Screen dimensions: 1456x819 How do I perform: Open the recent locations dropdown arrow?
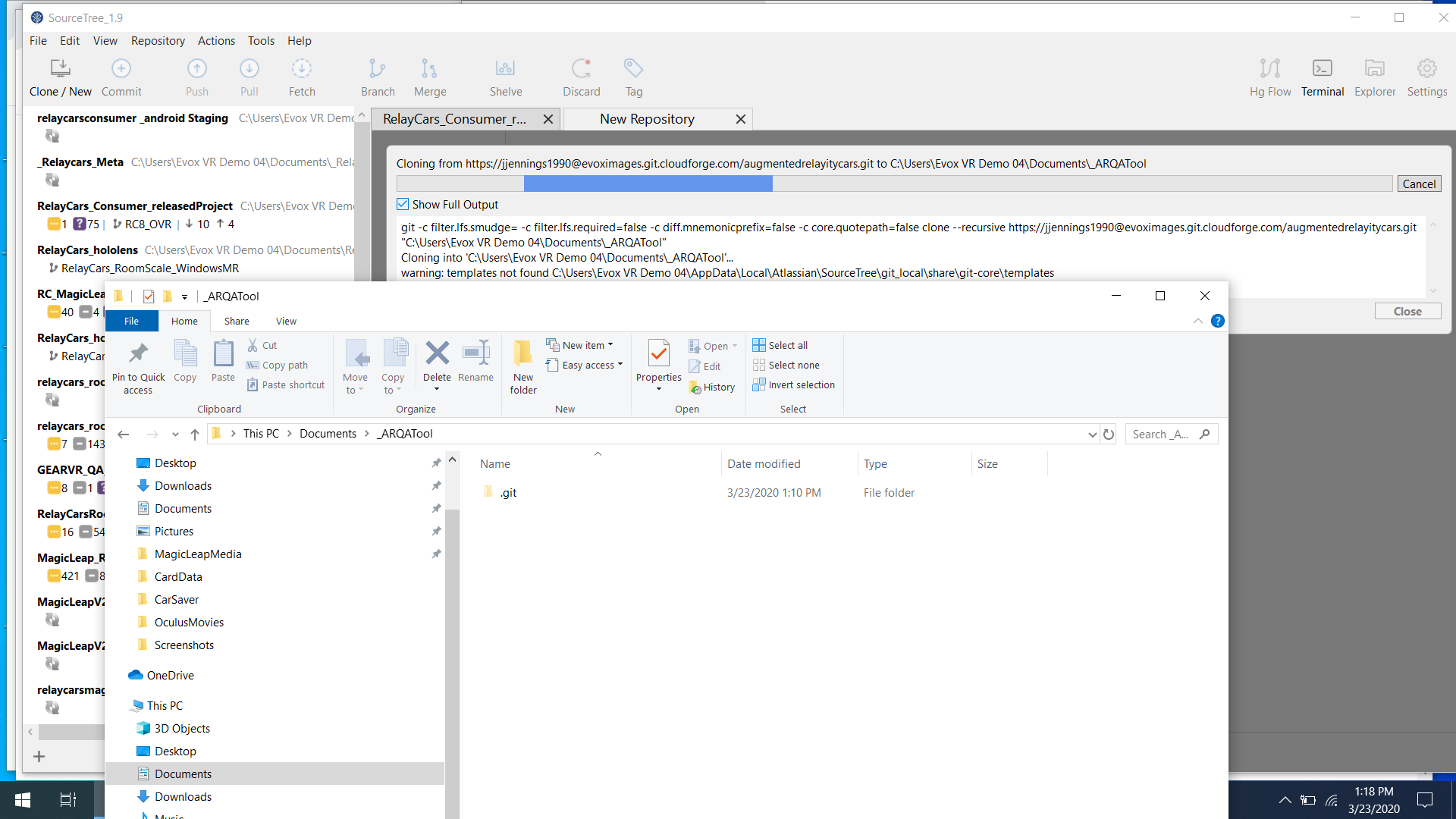pyautogui.click(x=175, y=434)
